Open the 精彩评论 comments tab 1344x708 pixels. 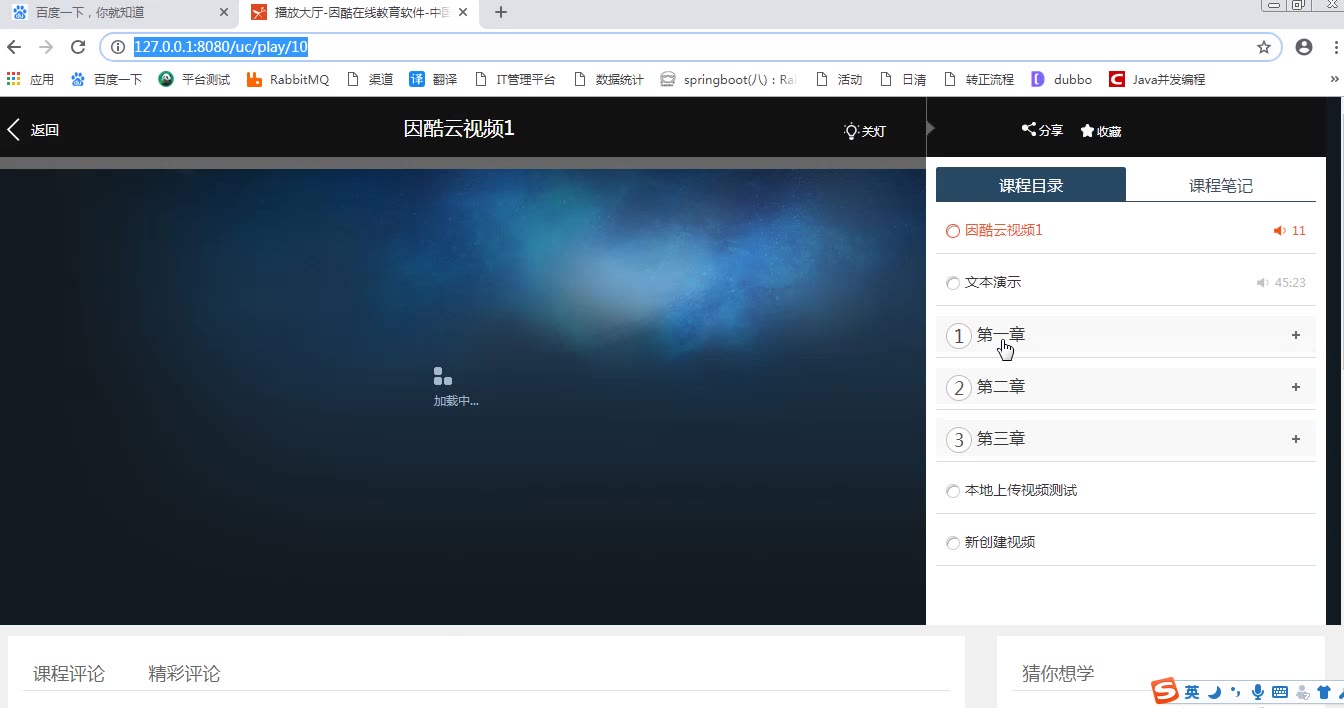184,674
